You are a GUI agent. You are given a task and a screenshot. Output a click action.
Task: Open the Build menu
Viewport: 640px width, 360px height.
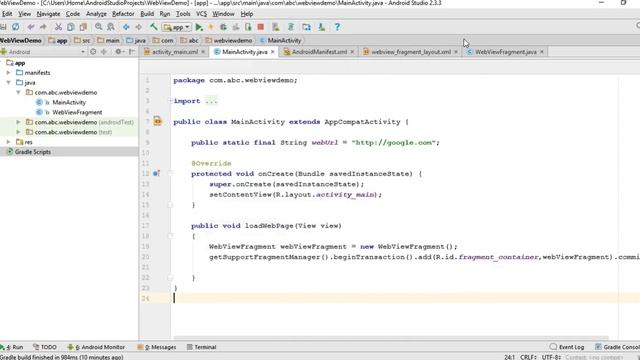[x=147, y=14]
